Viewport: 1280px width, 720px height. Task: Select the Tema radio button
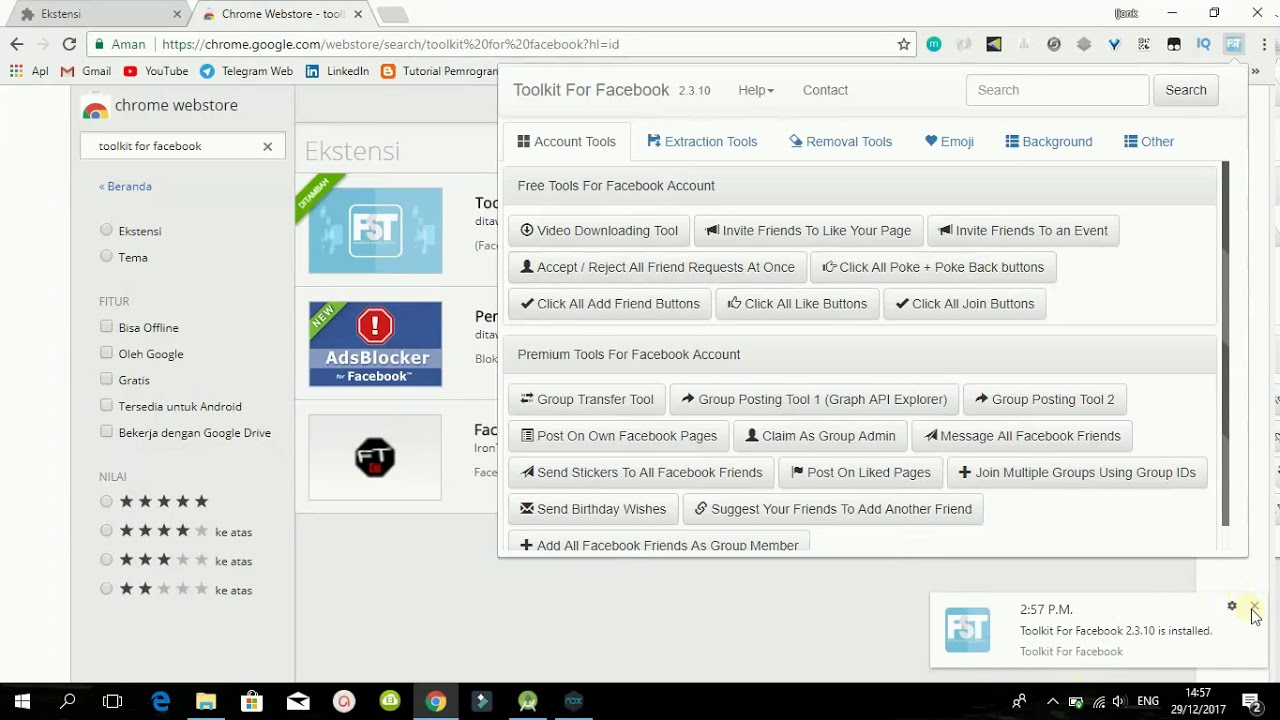pyautogui.click(x=106, y=256)
